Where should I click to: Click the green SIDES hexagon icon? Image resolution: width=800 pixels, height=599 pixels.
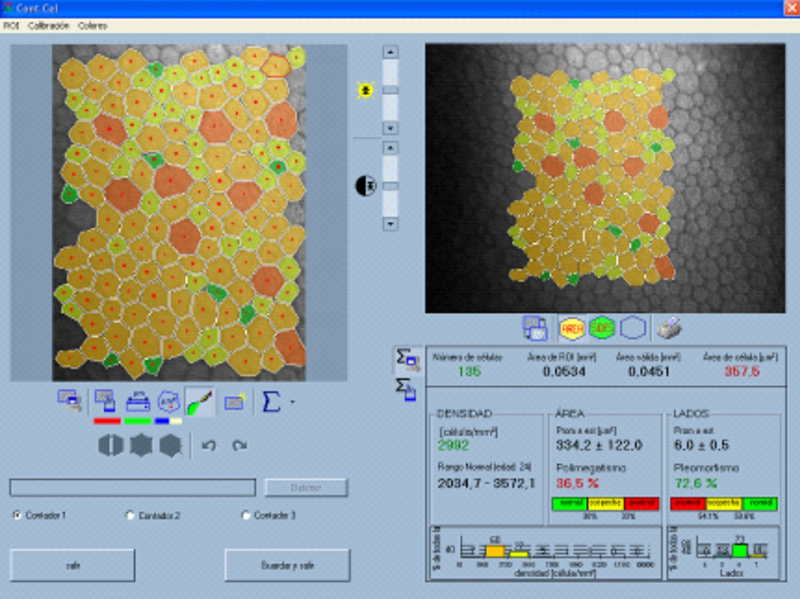[x=602, y=327]
